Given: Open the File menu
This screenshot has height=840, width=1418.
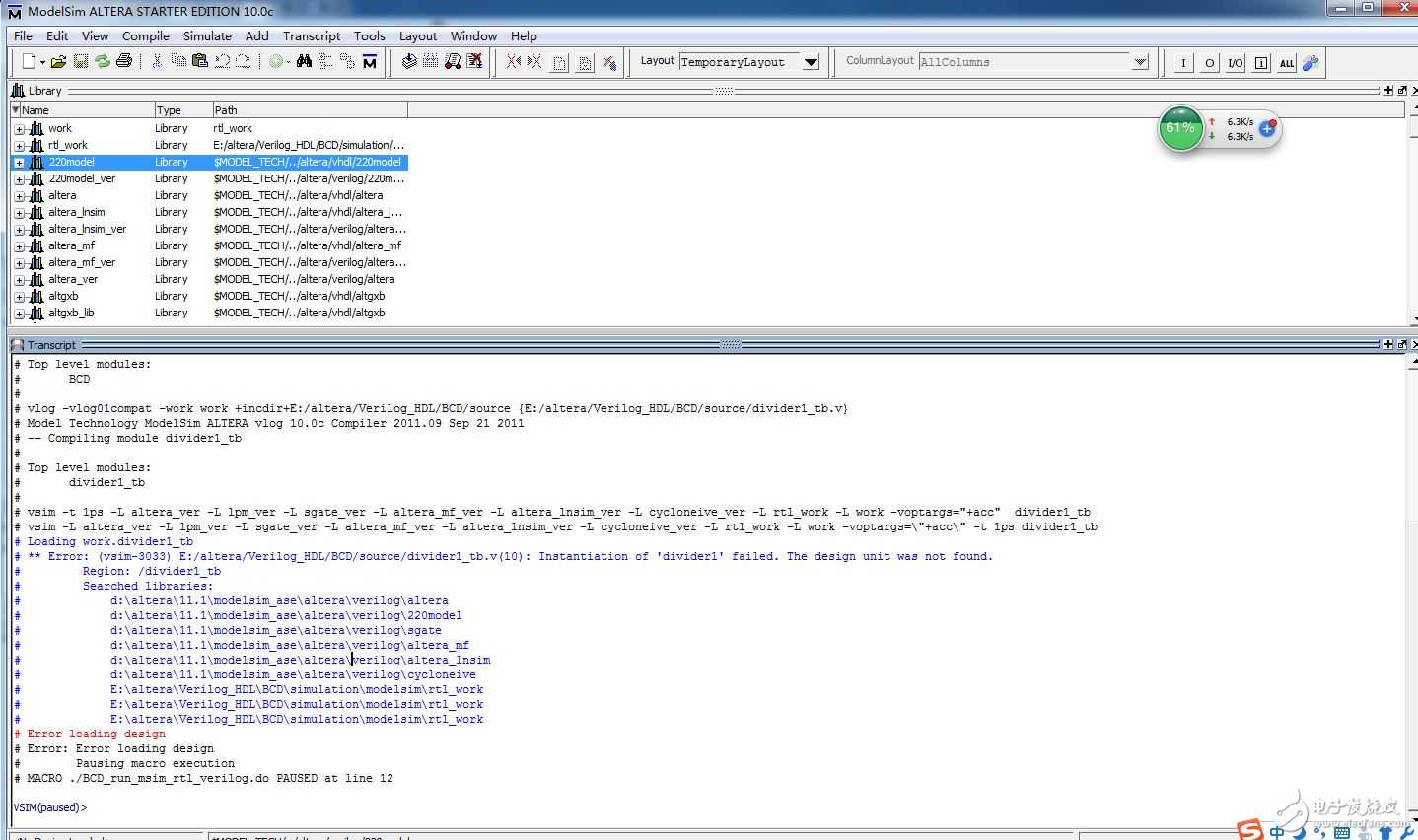Looking at the screenshot, I should tap(23, 35).
